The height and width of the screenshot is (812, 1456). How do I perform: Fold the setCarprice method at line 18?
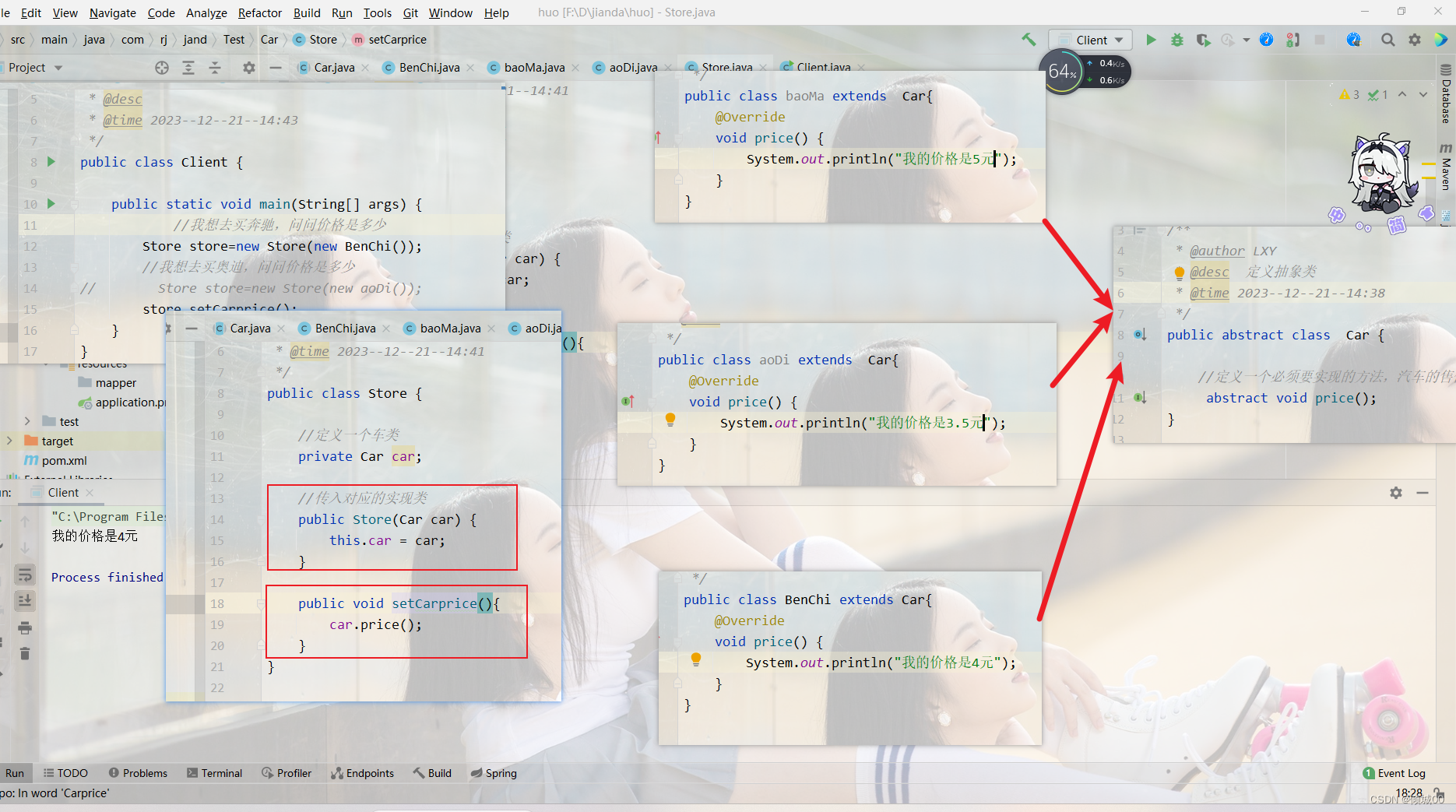coord(261,603)
